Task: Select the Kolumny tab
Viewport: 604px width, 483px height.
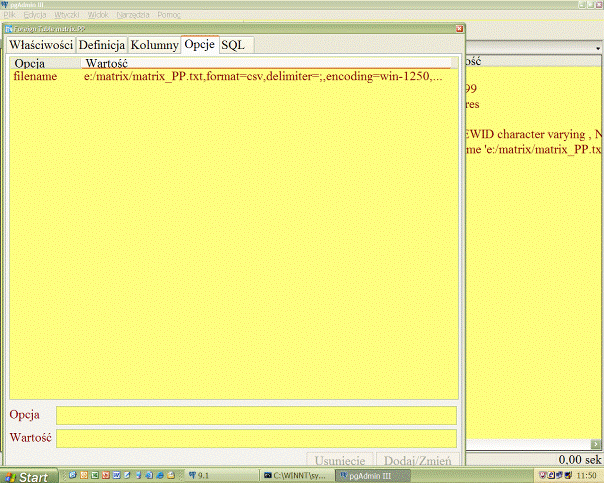Action: tap(154, 45)
